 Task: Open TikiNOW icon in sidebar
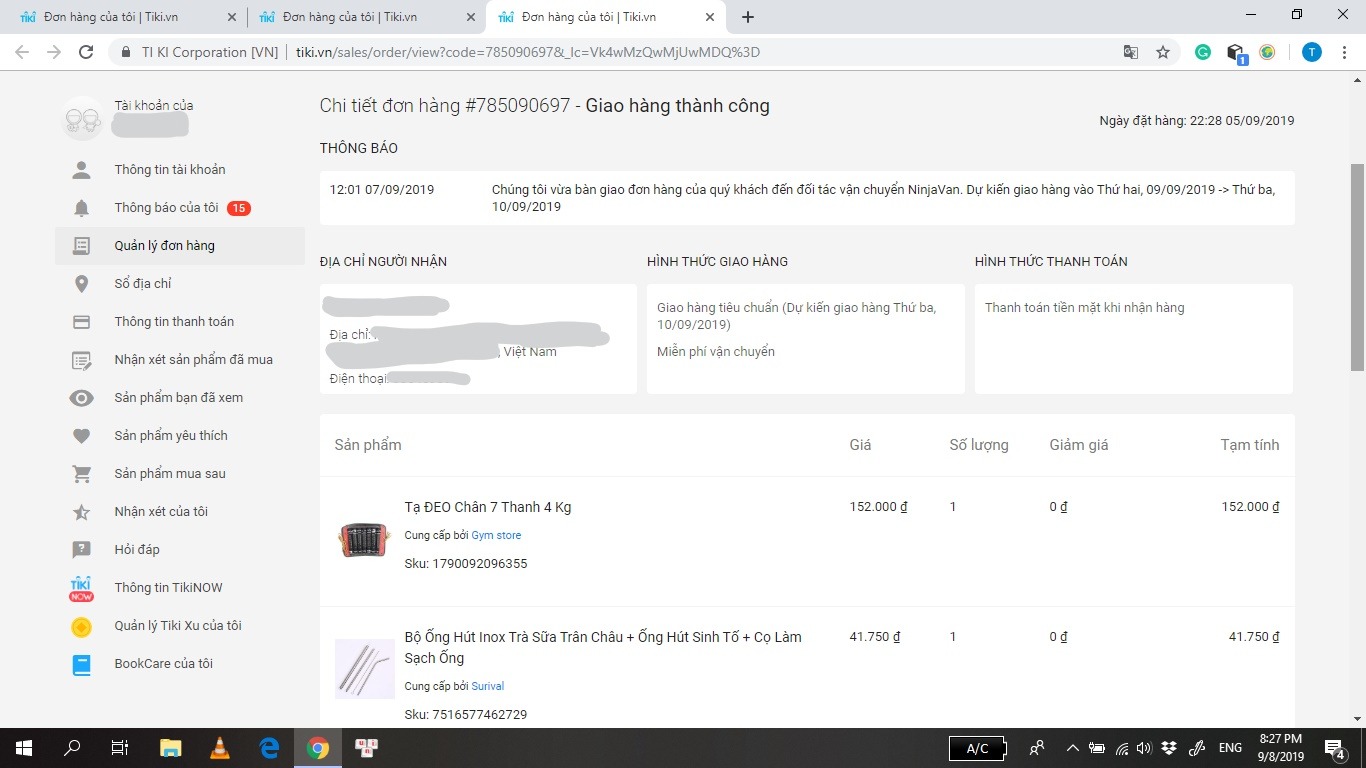pos(82,588)
